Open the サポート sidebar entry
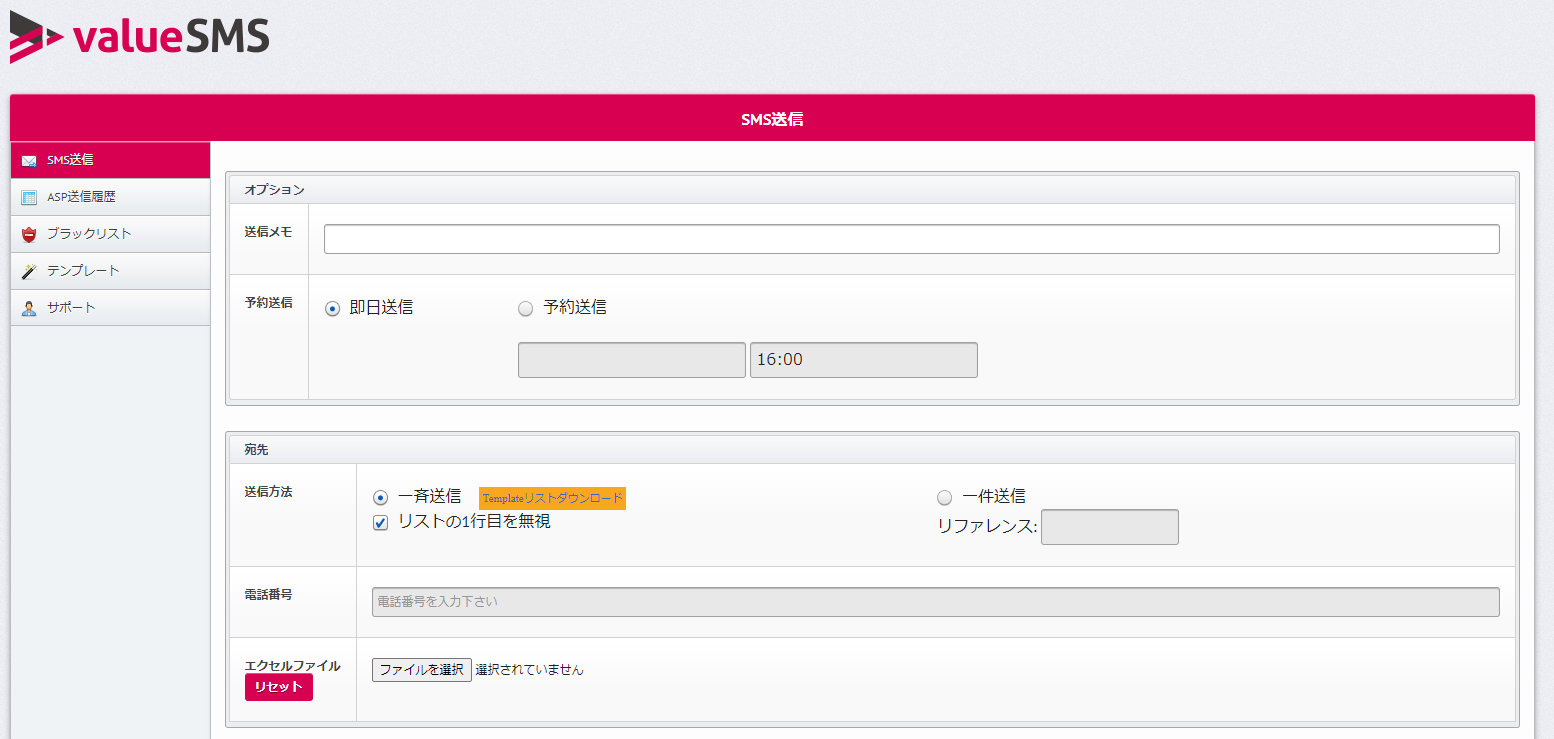 (x=110, y=308)
